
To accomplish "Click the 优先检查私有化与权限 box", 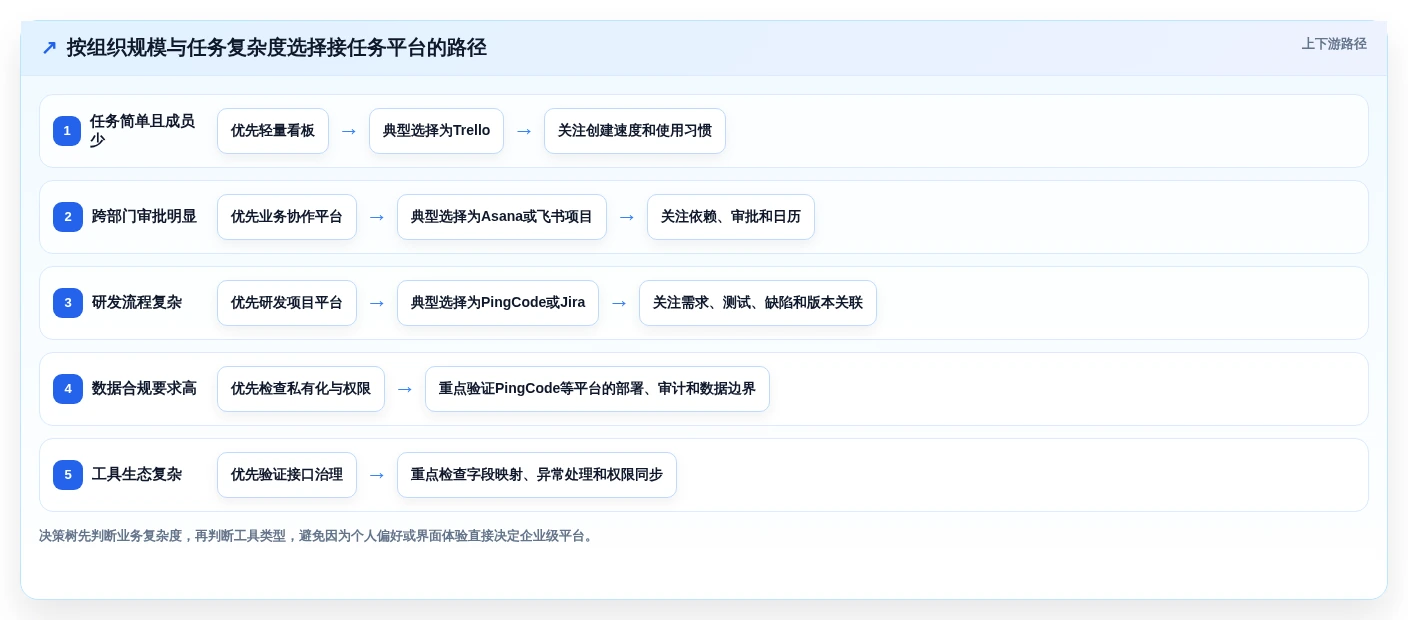I will [301, 389].
